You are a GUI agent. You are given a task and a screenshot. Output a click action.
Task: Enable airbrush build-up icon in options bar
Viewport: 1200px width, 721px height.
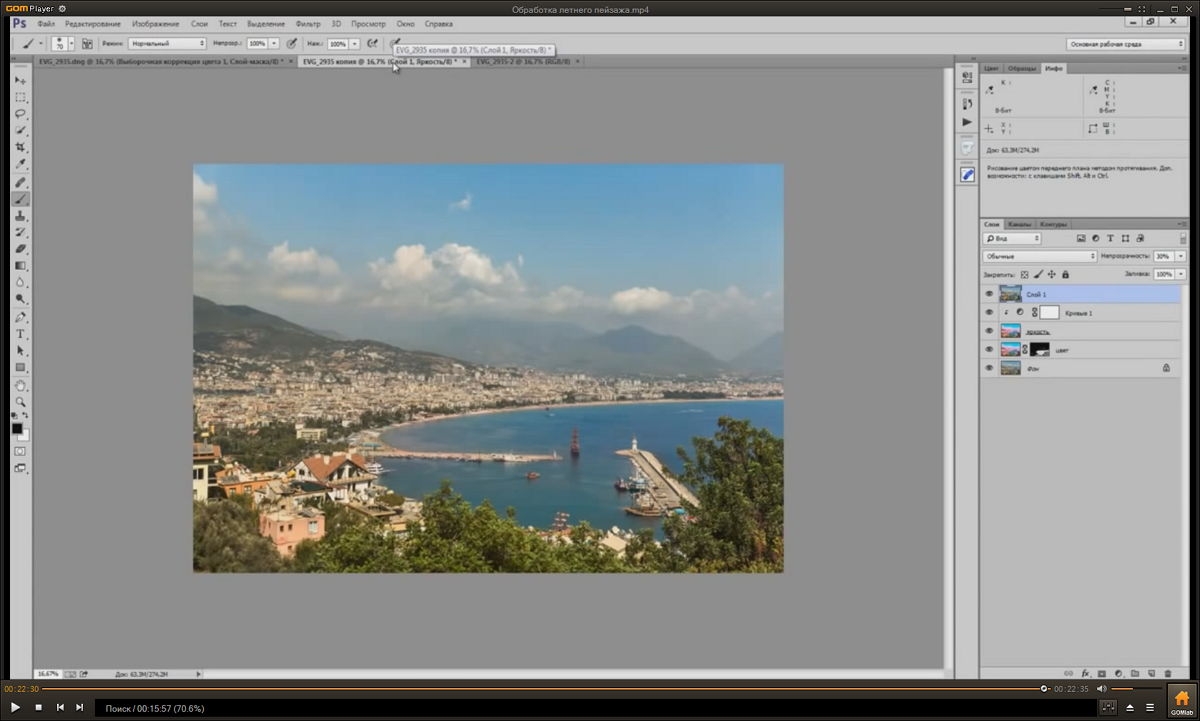372,44
